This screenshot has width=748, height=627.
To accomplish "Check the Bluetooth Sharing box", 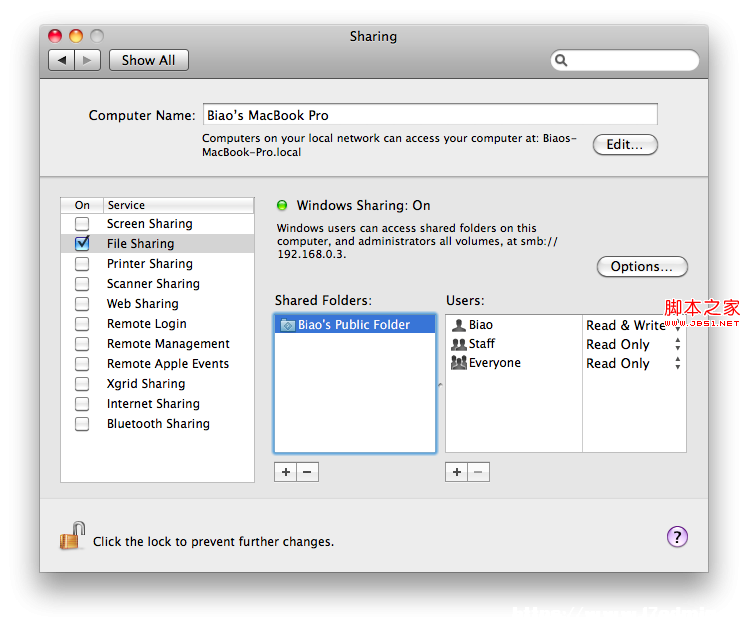I will tap(82, 424).
